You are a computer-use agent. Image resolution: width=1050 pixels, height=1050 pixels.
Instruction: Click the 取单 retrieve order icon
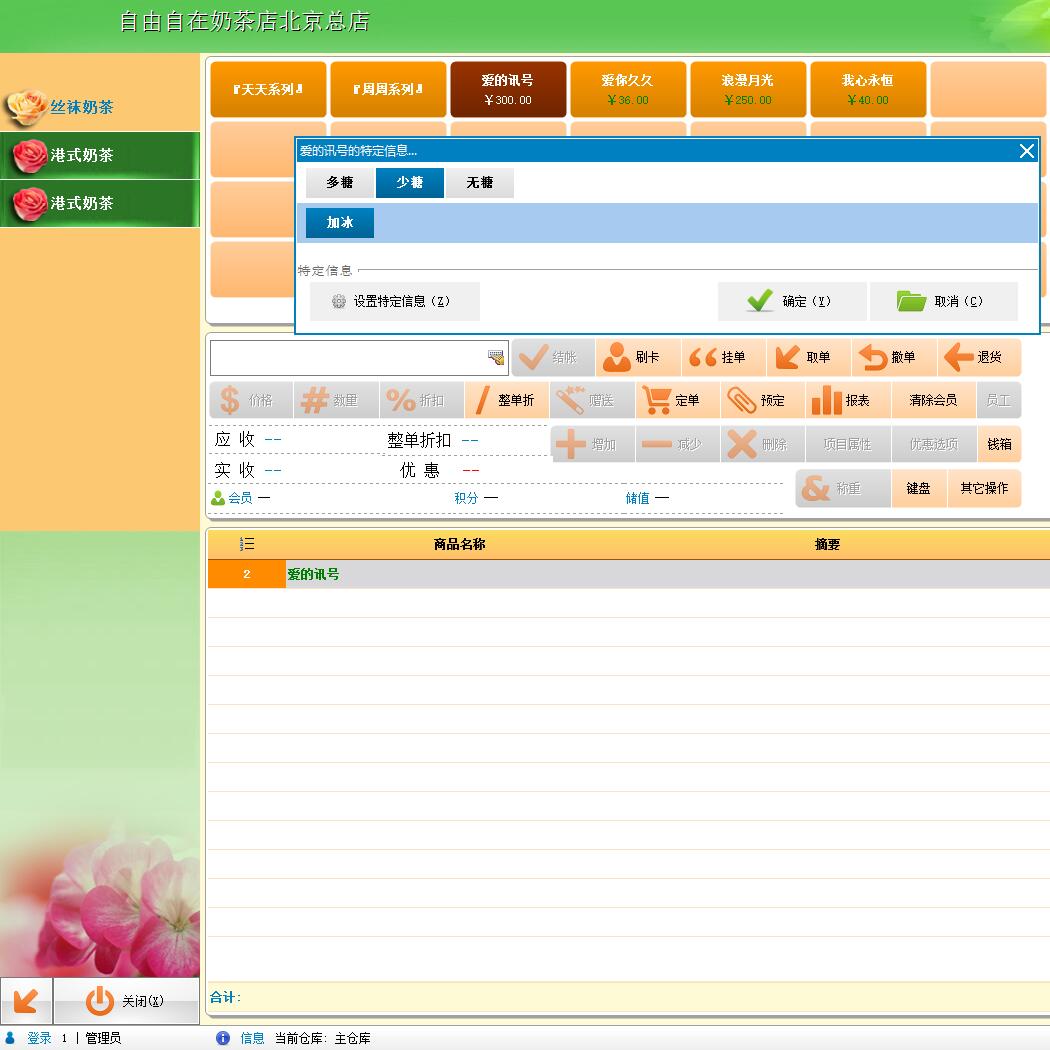tap(789, 358)
